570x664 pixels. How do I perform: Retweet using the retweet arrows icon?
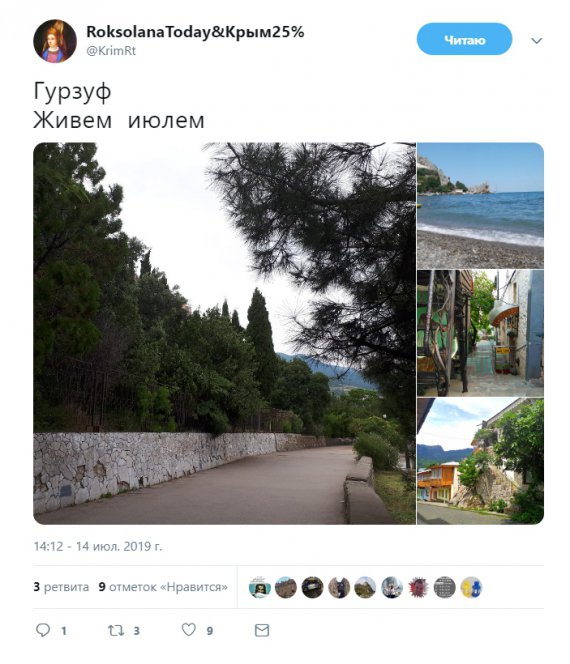point(116,630)
